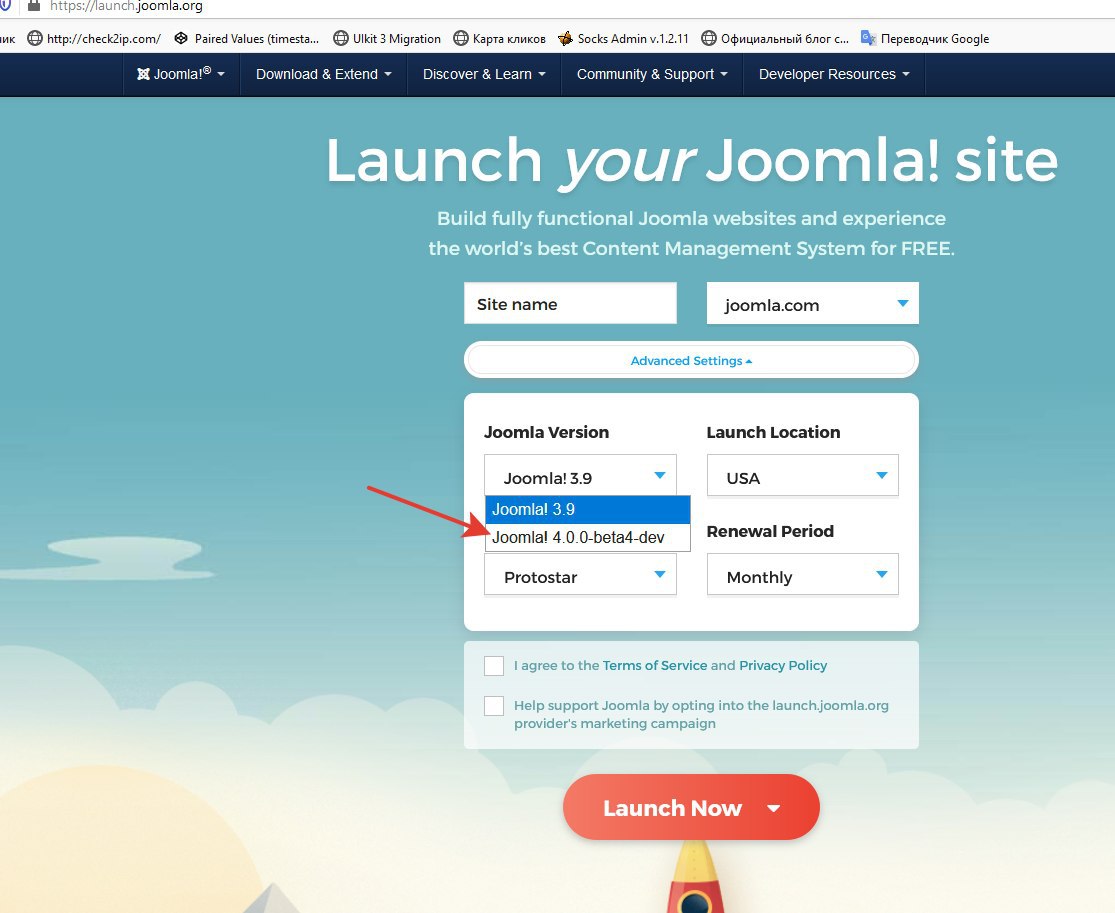
Task: Collapse the Advanced Settings panel
Action: (x=691, y=361)
